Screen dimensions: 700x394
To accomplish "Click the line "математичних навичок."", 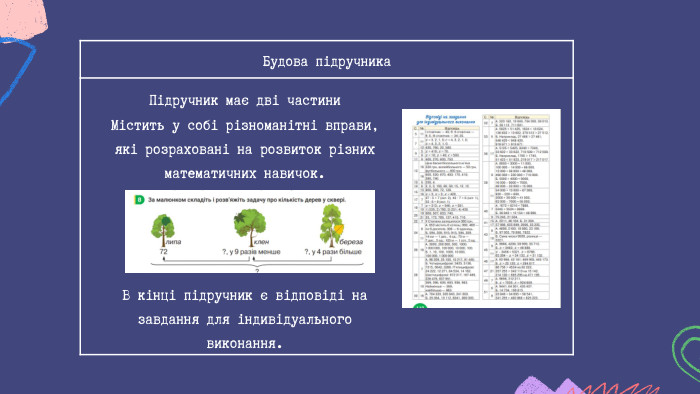I will (x=244, y=174).
